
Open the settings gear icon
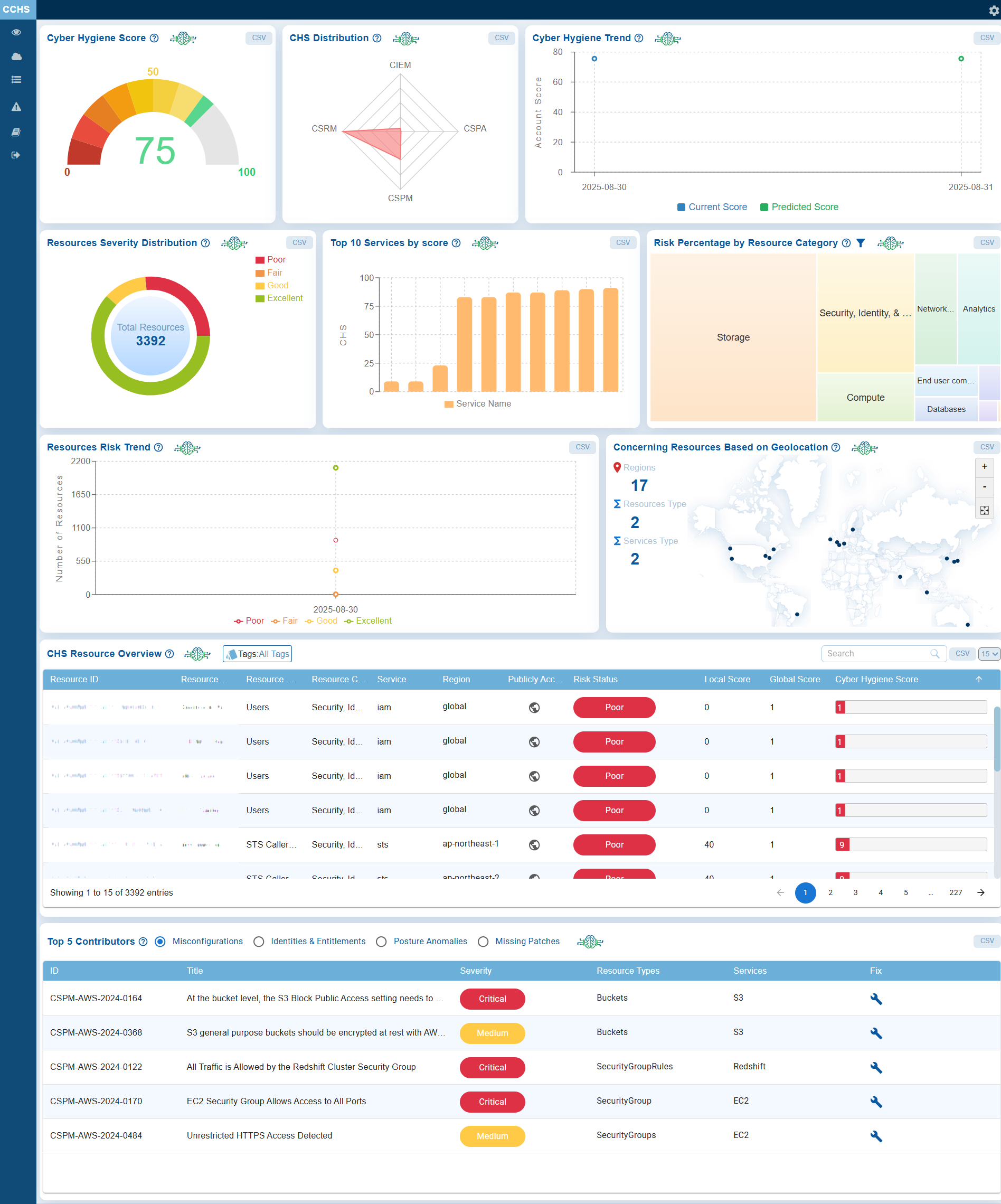[x=994, y=11]
